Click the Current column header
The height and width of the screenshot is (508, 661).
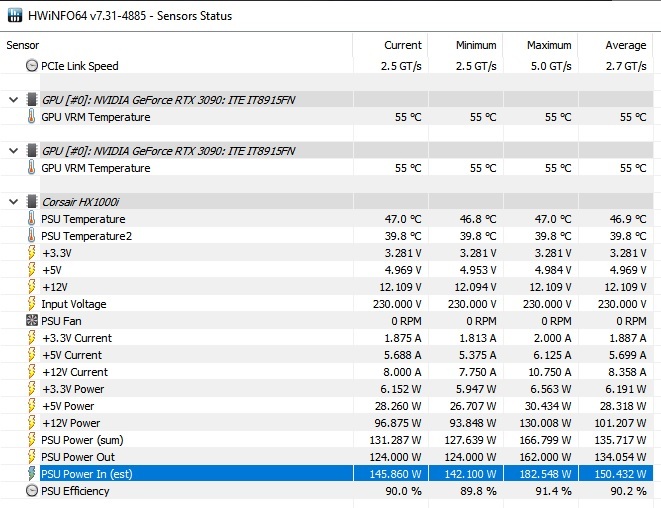(403, 45)
